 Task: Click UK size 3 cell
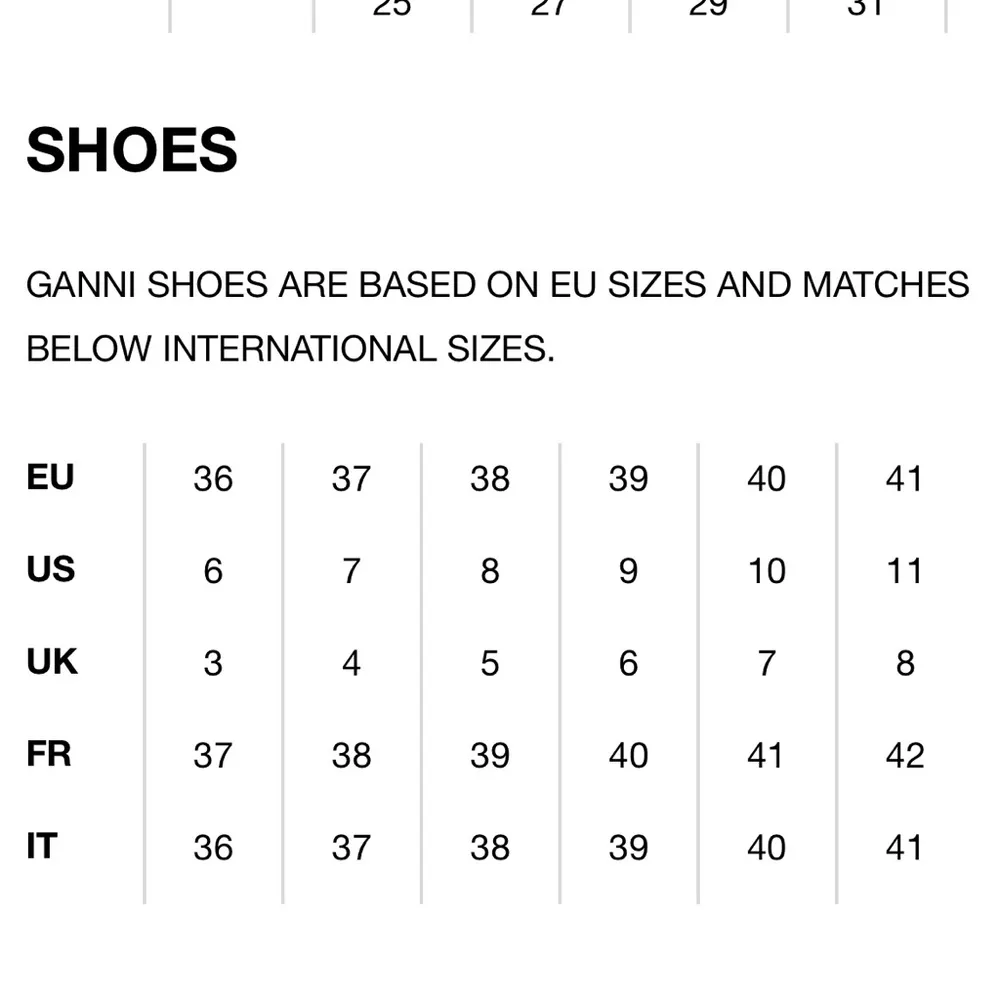pyautogui.click(x=213, y=663)
